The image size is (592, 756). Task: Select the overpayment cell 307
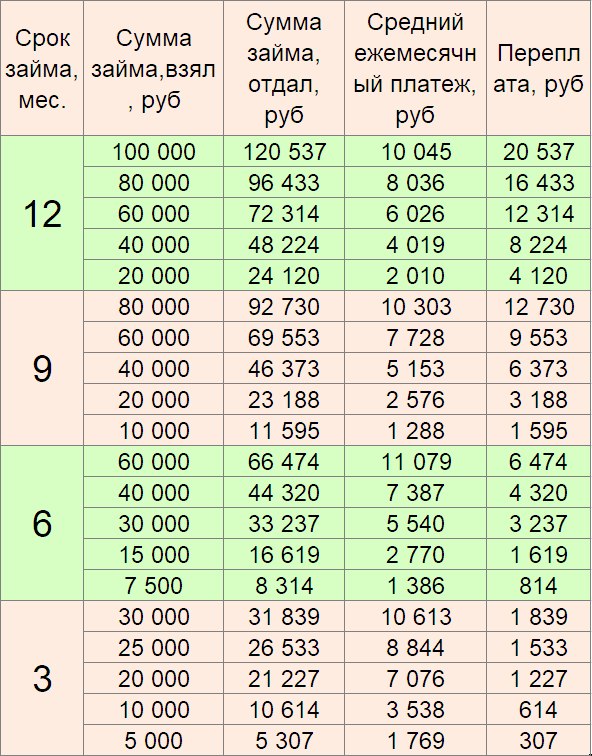pyautogui.click(x=538, y=740)
